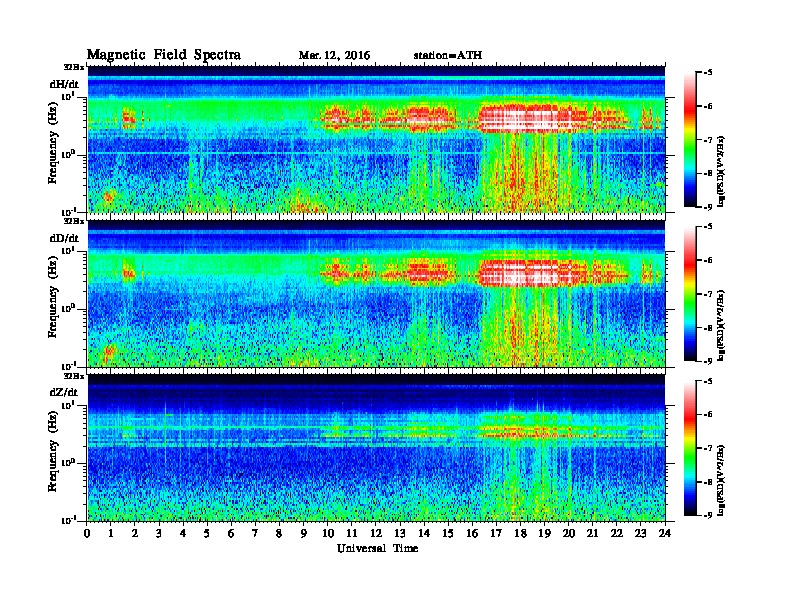Click hour "12" on the time axis
This screenshot has width=792, height=612.
click(376, 533)
